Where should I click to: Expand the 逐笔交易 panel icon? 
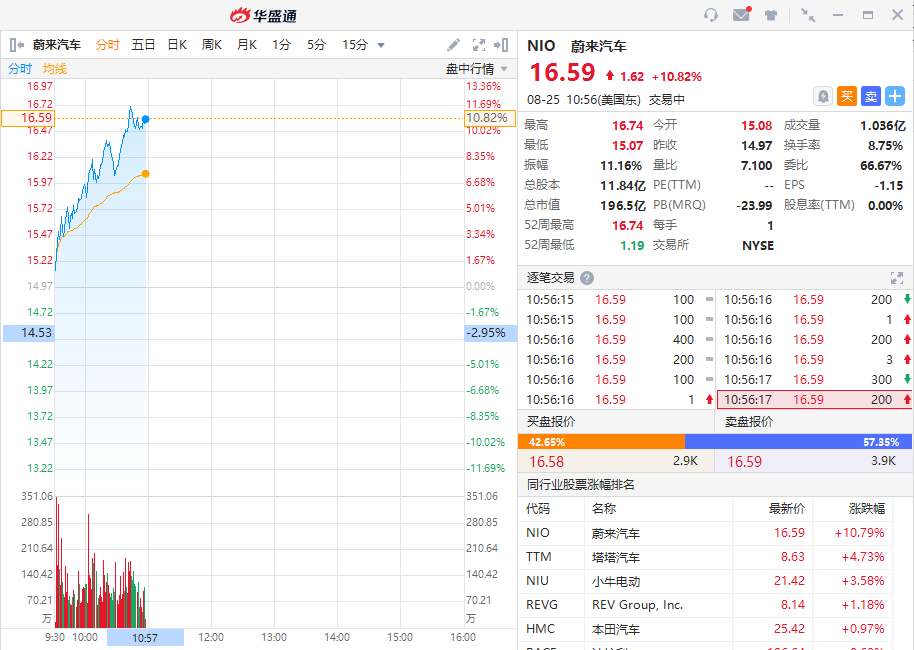click(x=897, y=278)
